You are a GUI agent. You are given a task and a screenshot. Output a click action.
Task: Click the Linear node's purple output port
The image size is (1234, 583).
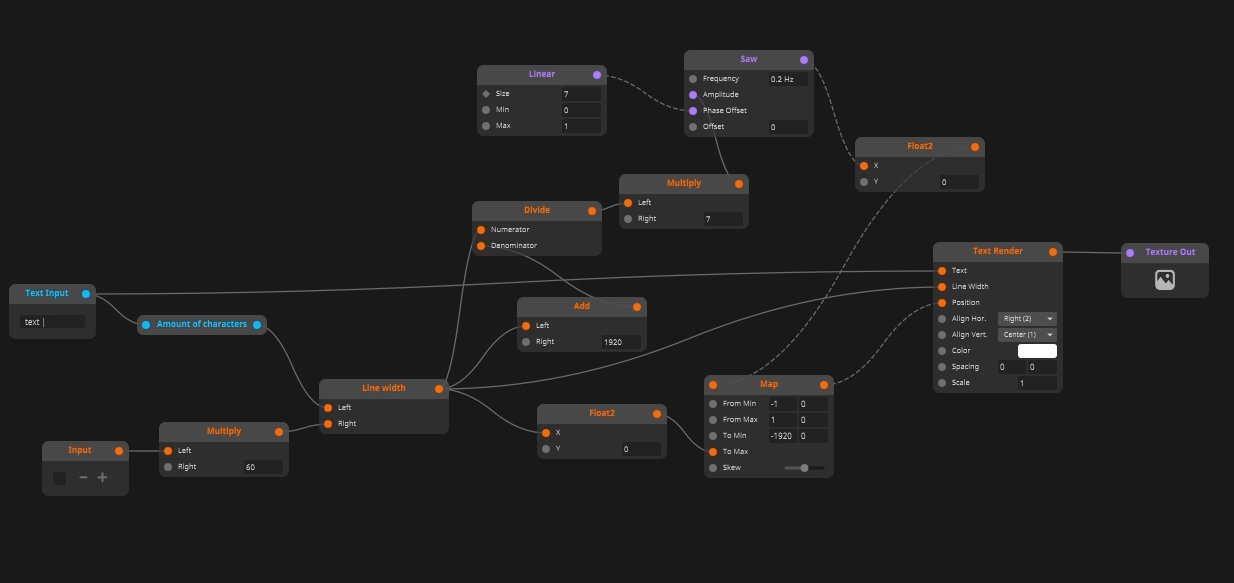(597, 75)
